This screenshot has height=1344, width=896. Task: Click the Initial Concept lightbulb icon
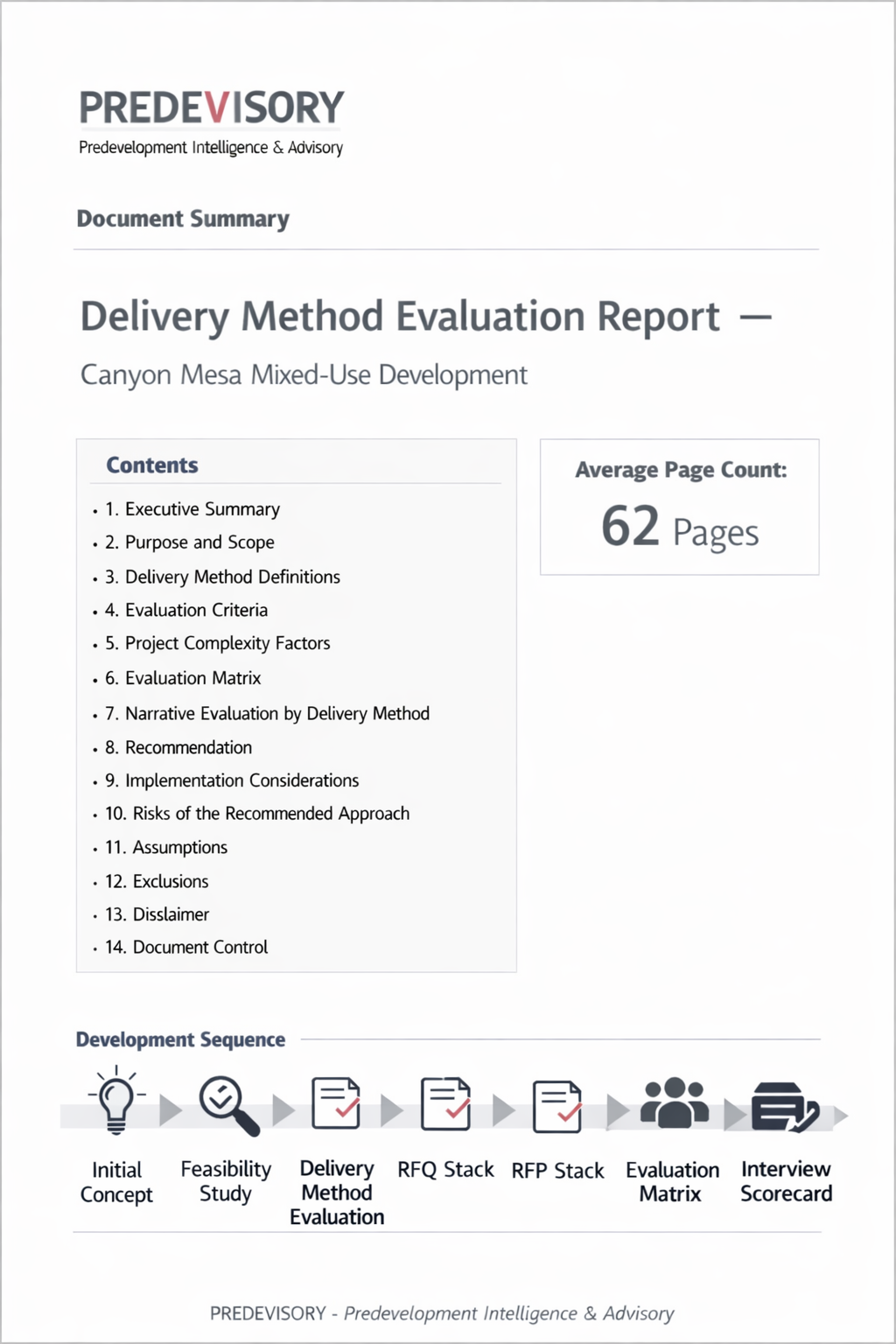click(x=116, y=1101)
